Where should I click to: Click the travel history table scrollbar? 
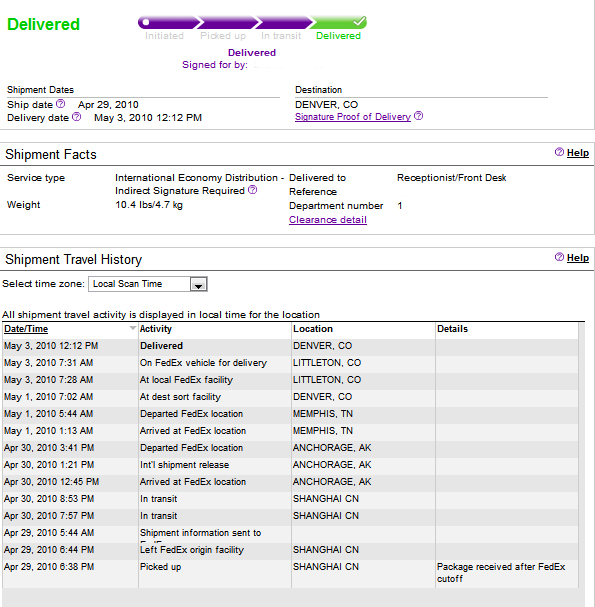coord(581,455)
